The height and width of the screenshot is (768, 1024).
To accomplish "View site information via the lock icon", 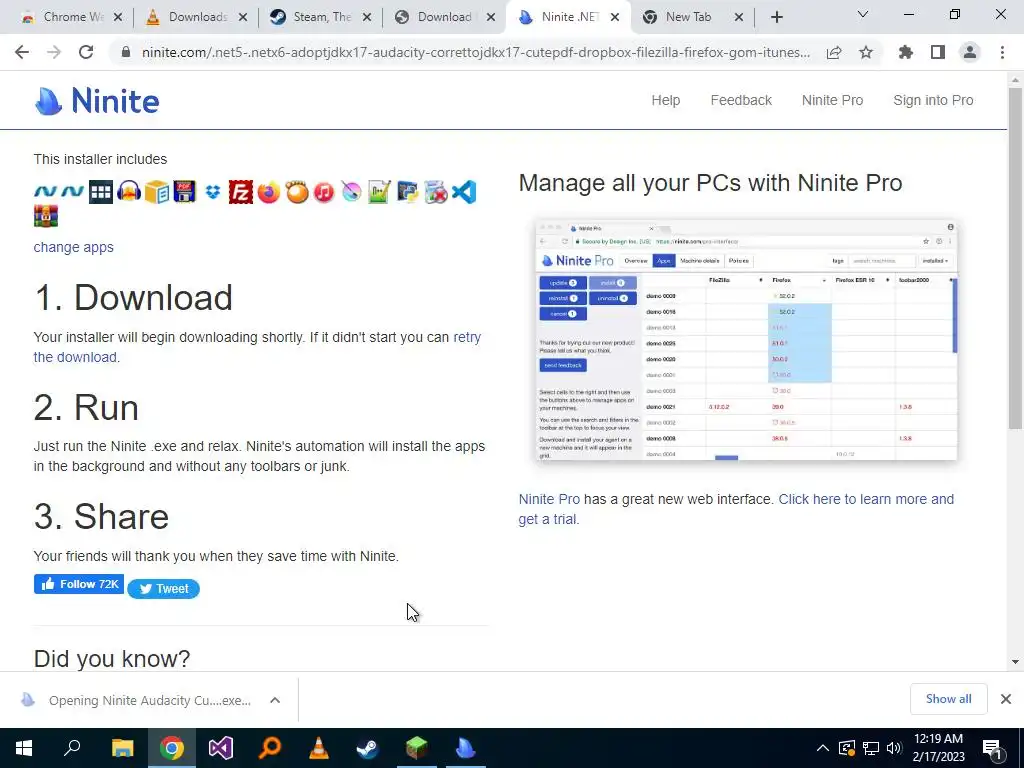I will [126, 52].
